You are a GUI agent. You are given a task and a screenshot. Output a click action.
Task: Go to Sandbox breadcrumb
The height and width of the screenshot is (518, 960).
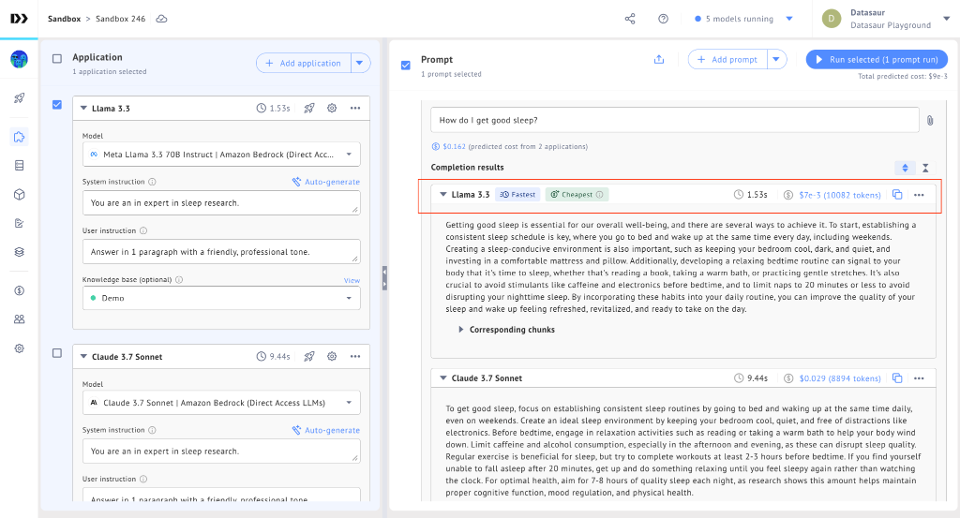[x=64, y=19]
